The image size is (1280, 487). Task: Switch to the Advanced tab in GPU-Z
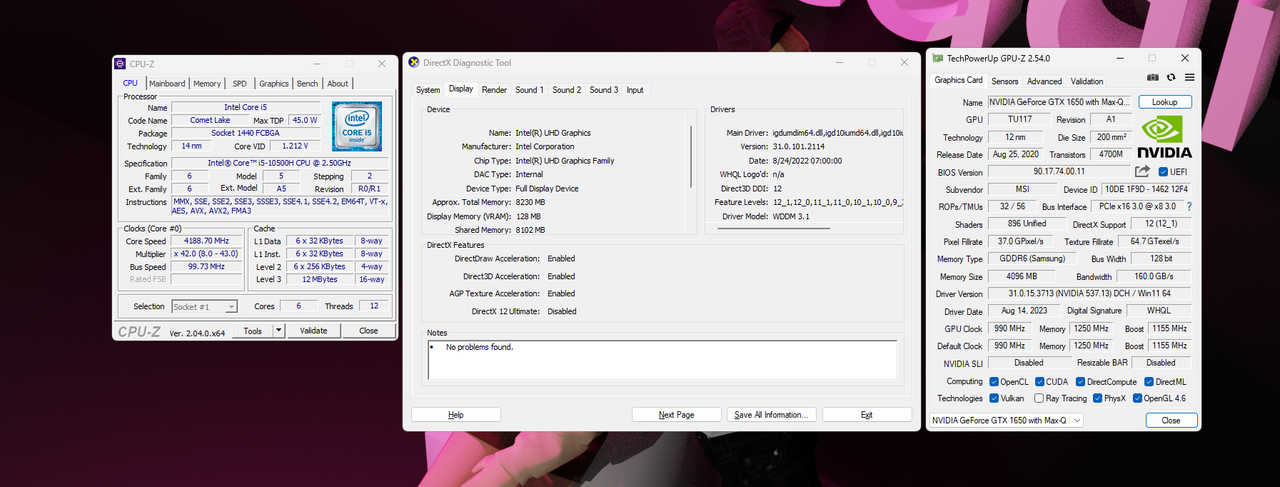point(1044,81)
